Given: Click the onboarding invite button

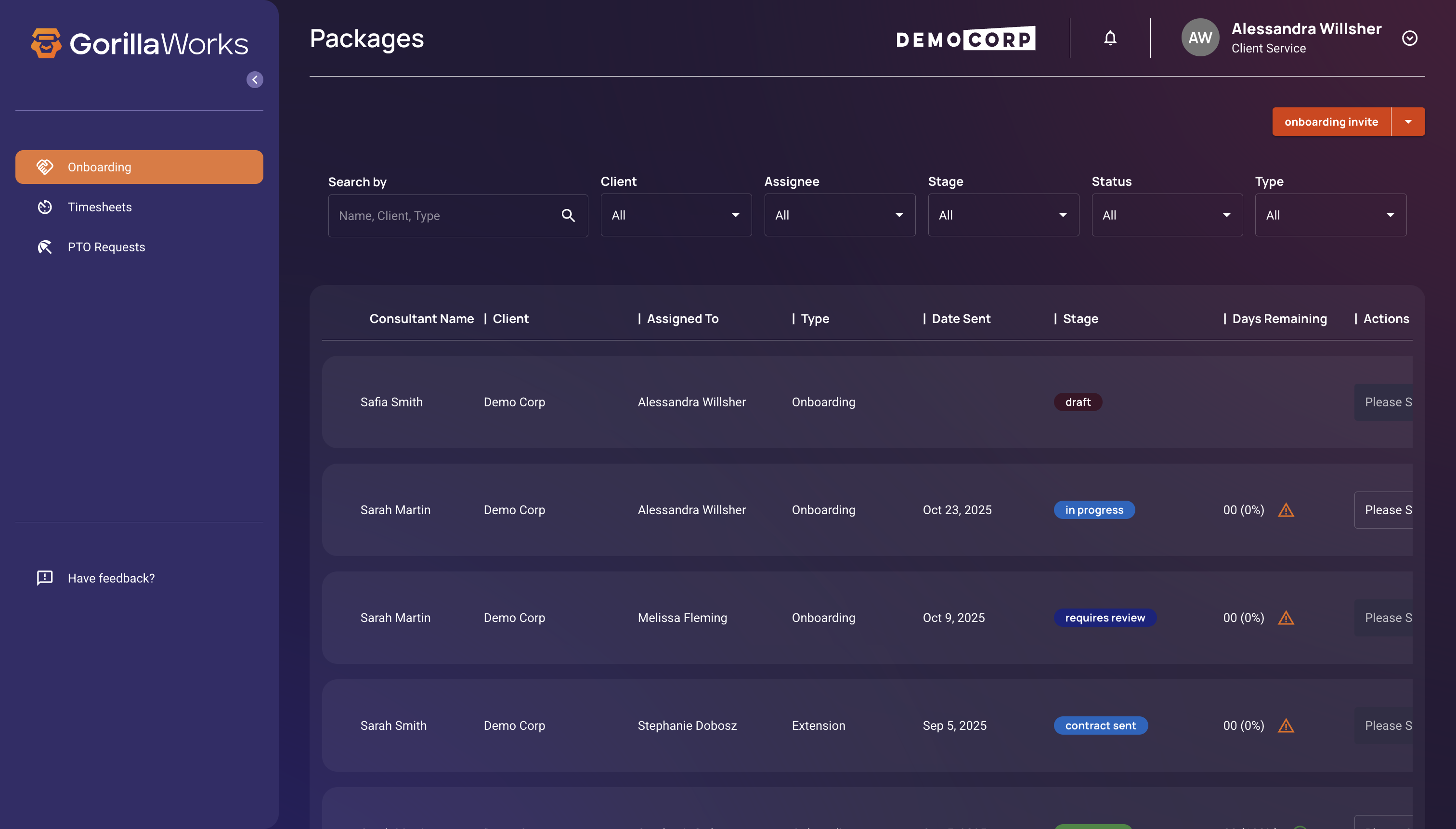Looking at the screenshot, I should [1331, 122].
